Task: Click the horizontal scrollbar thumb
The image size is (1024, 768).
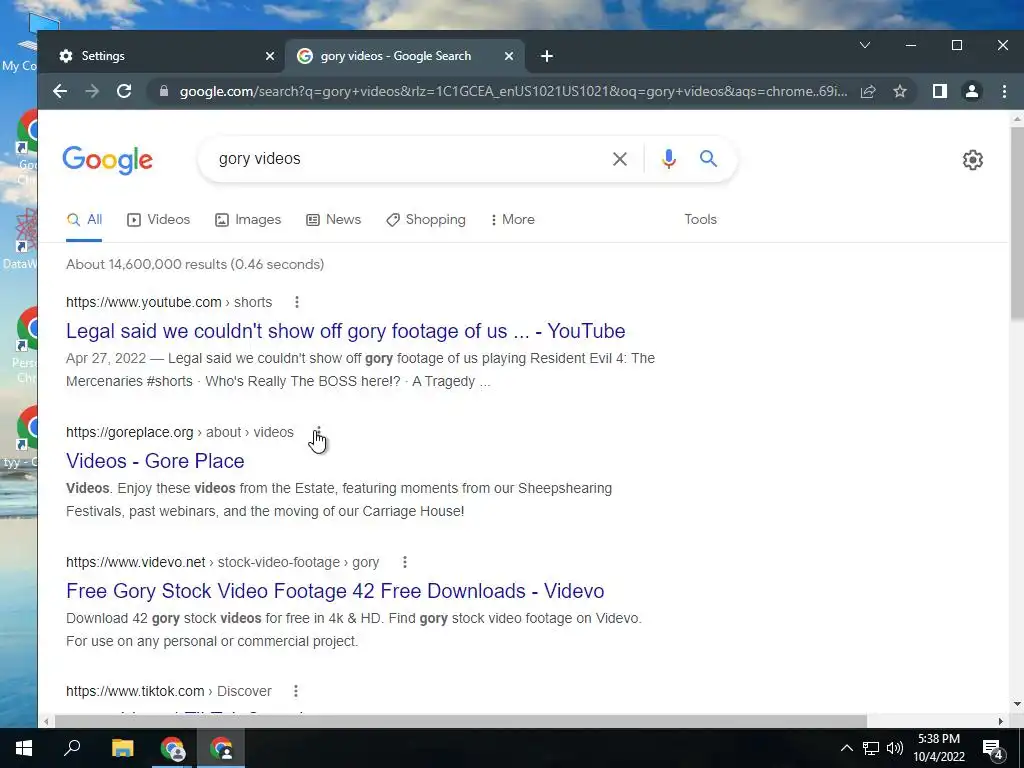Action: click(x=460, y=721)
